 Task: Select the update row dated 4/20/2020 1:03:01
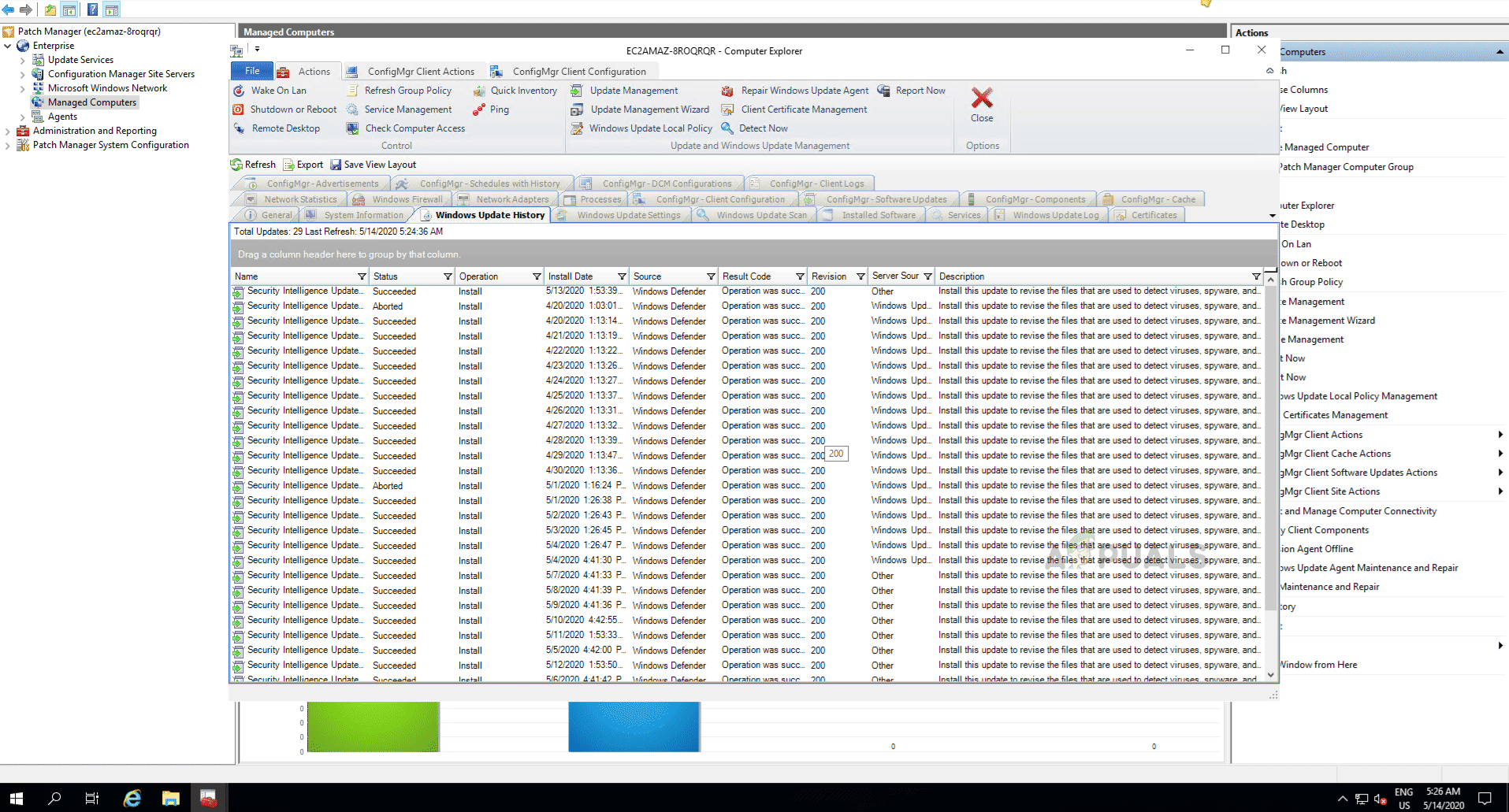[x=746, y=306]
